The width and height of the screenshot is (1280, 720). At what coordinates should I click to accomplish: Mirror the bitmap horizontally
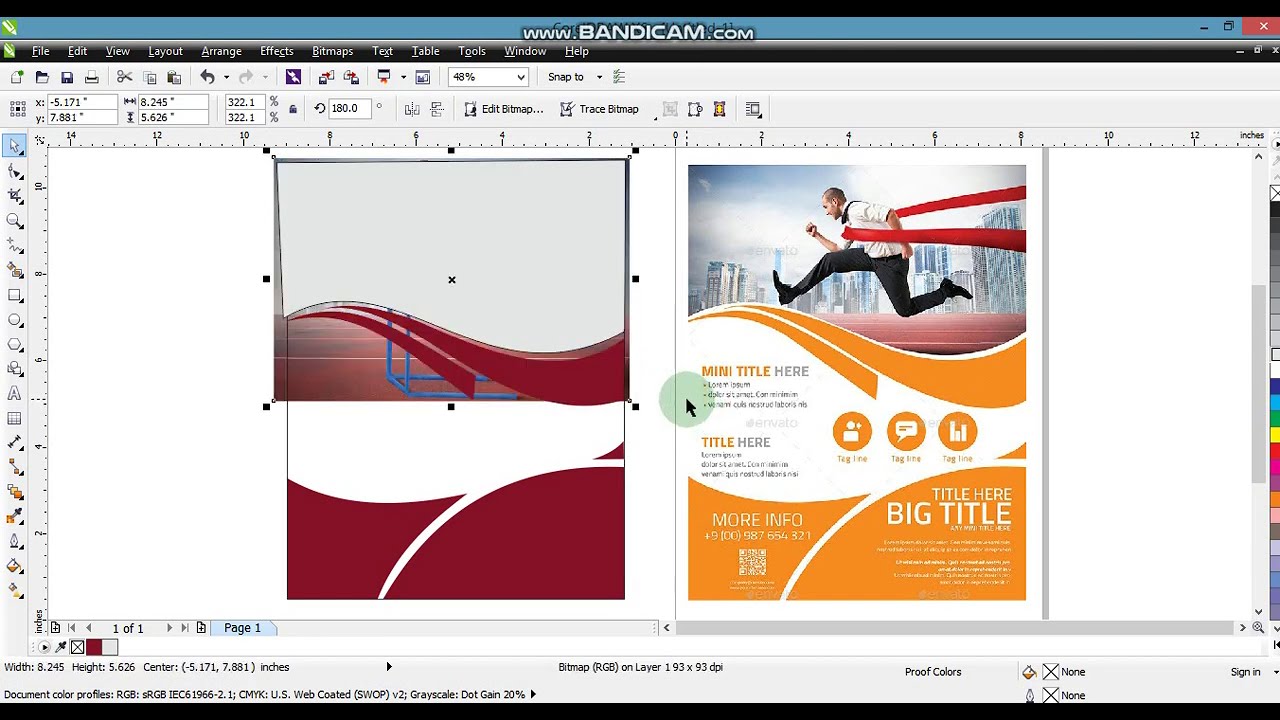pos(412,109)
